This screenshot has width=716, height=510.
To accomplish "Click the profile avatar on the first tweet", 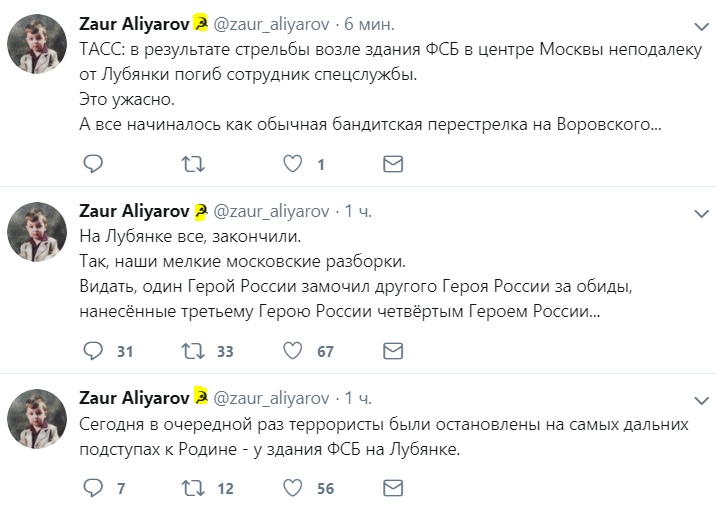I will coord(38,45).
